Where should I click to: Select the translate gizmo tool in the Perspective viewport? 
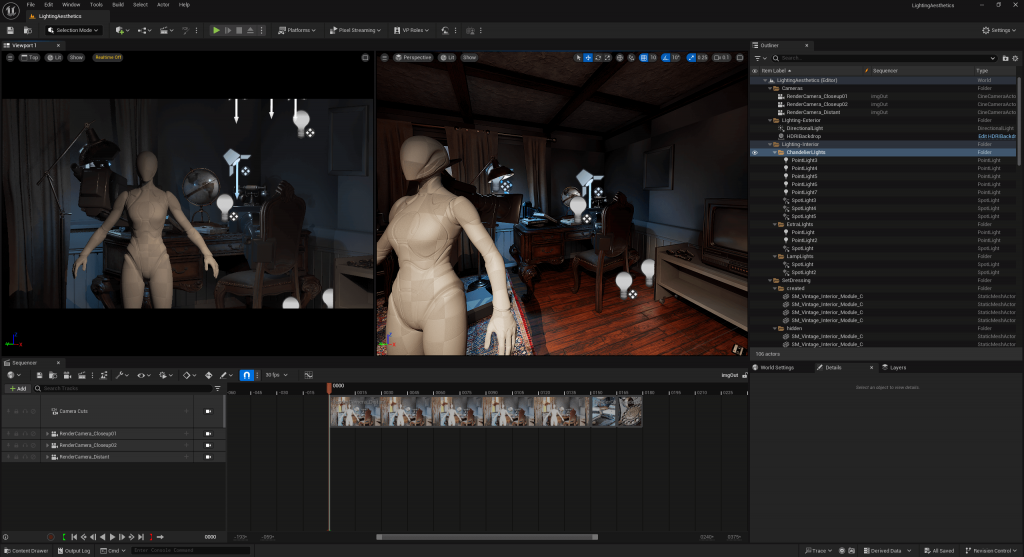(588, 58)
